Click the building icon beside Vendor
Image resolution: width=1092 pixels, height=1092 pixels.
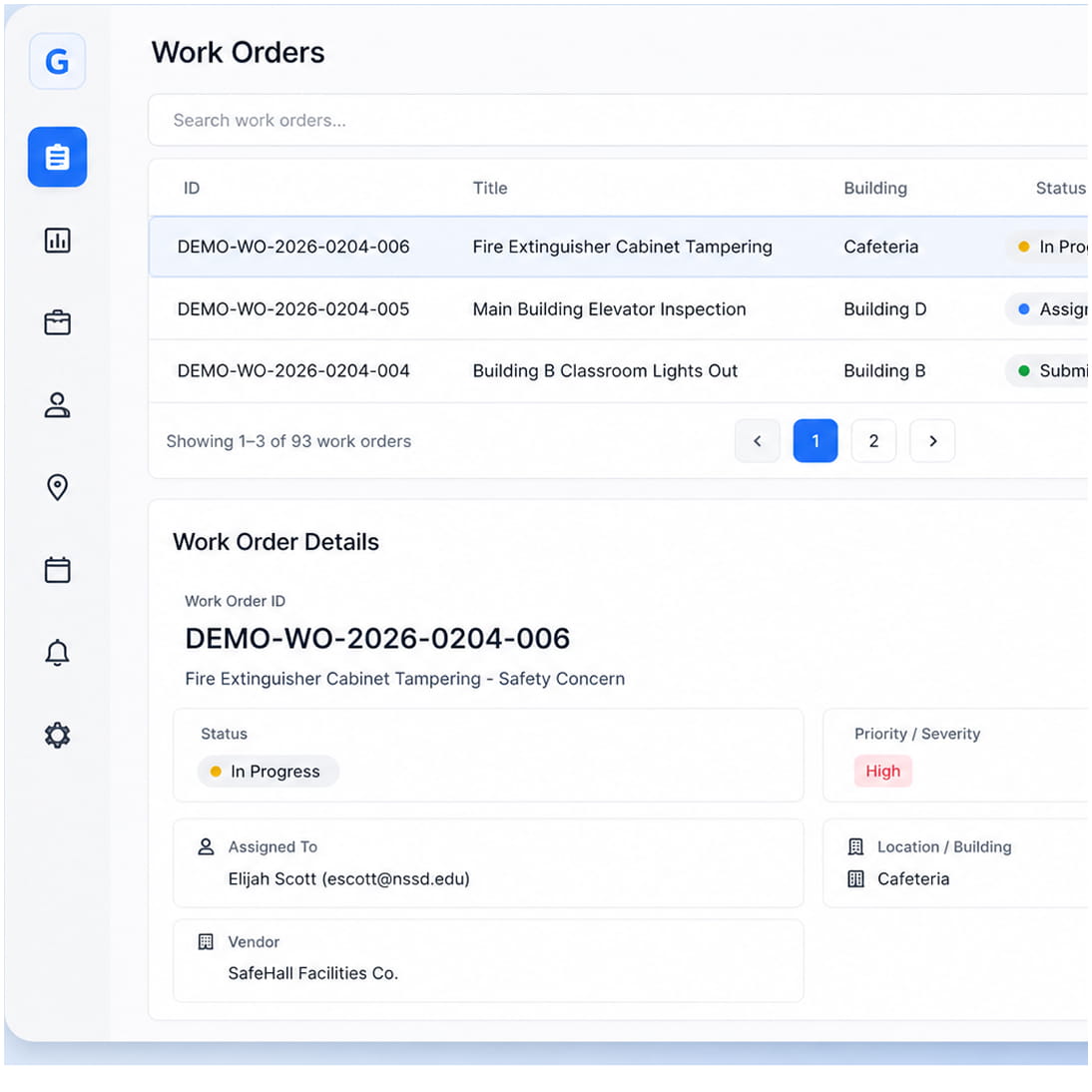coord(206,941)
